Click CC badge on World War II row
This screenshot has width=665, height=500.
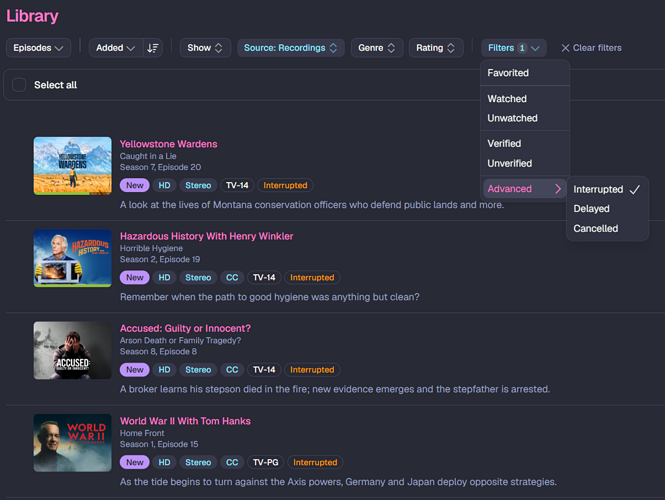click(232, 462)
